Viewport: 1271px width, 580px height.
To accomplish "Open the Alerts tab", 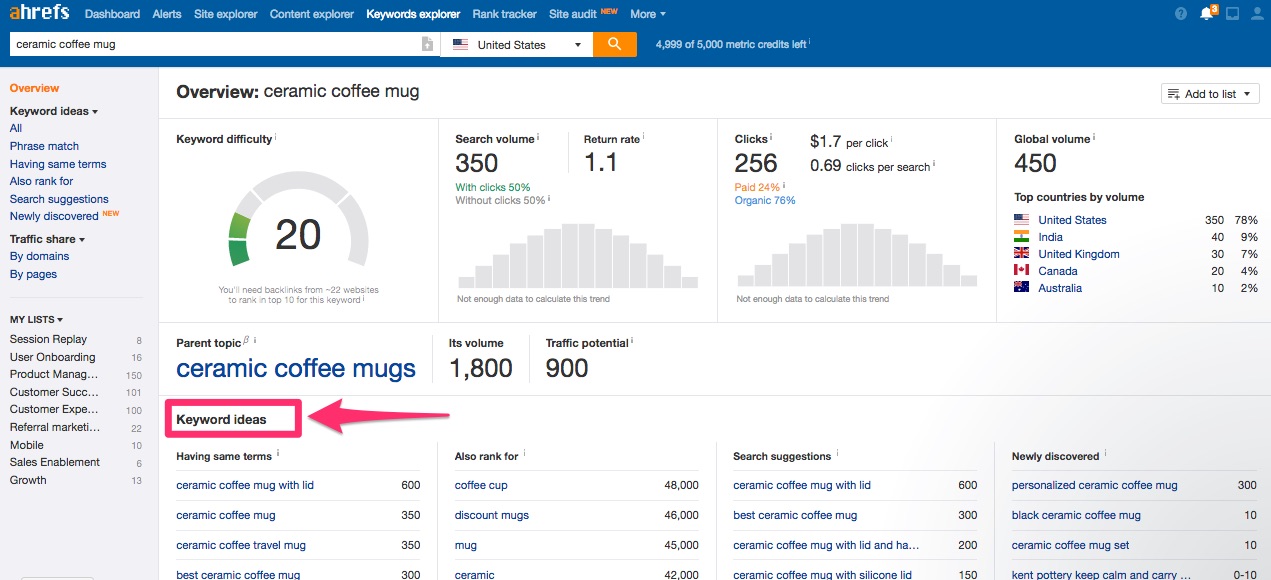I will pos(167,14).
